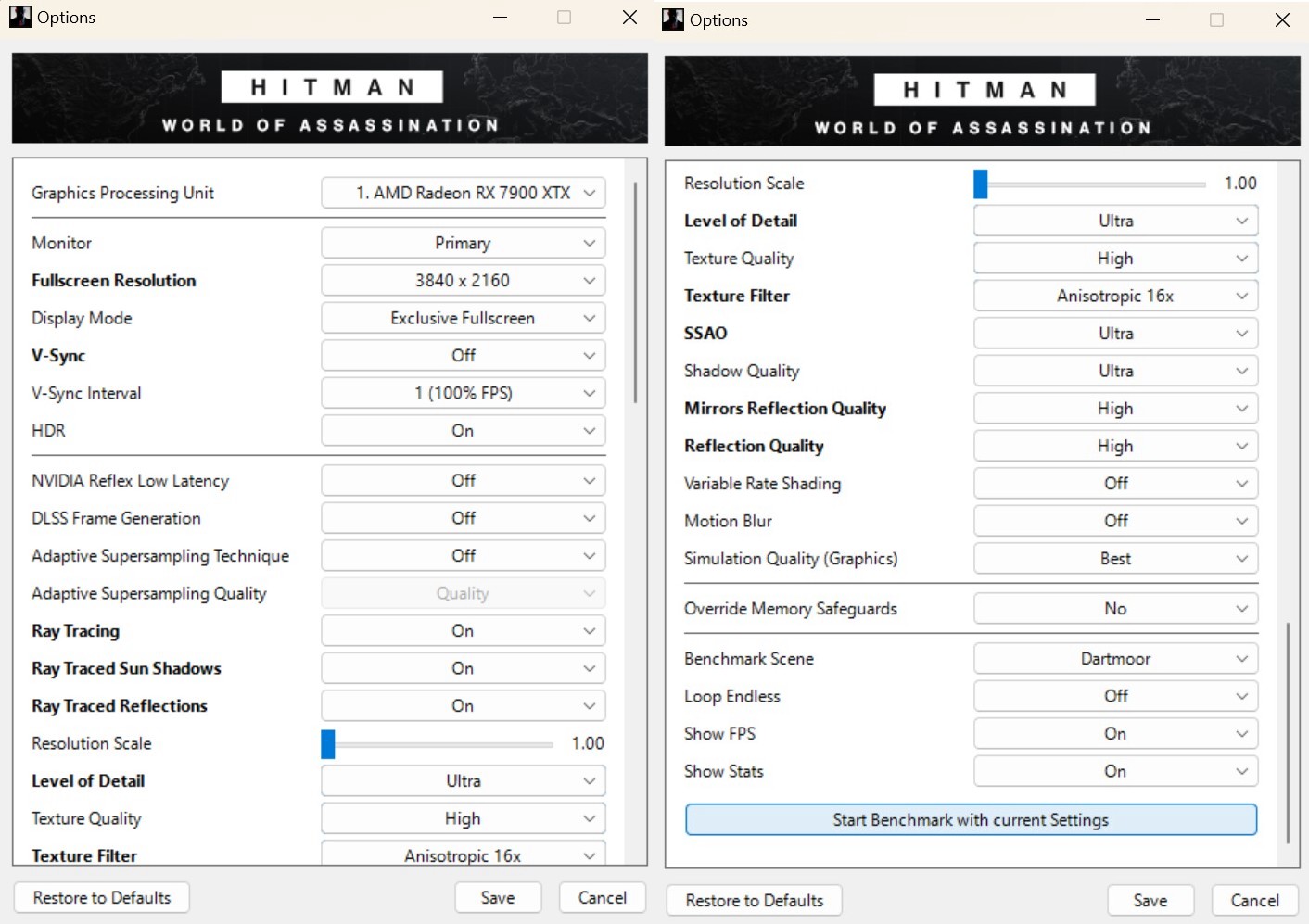1309x924 pixels.
Task: Open the Override Memory Safeguards dropdown
Action: [x=1116, y=609]
